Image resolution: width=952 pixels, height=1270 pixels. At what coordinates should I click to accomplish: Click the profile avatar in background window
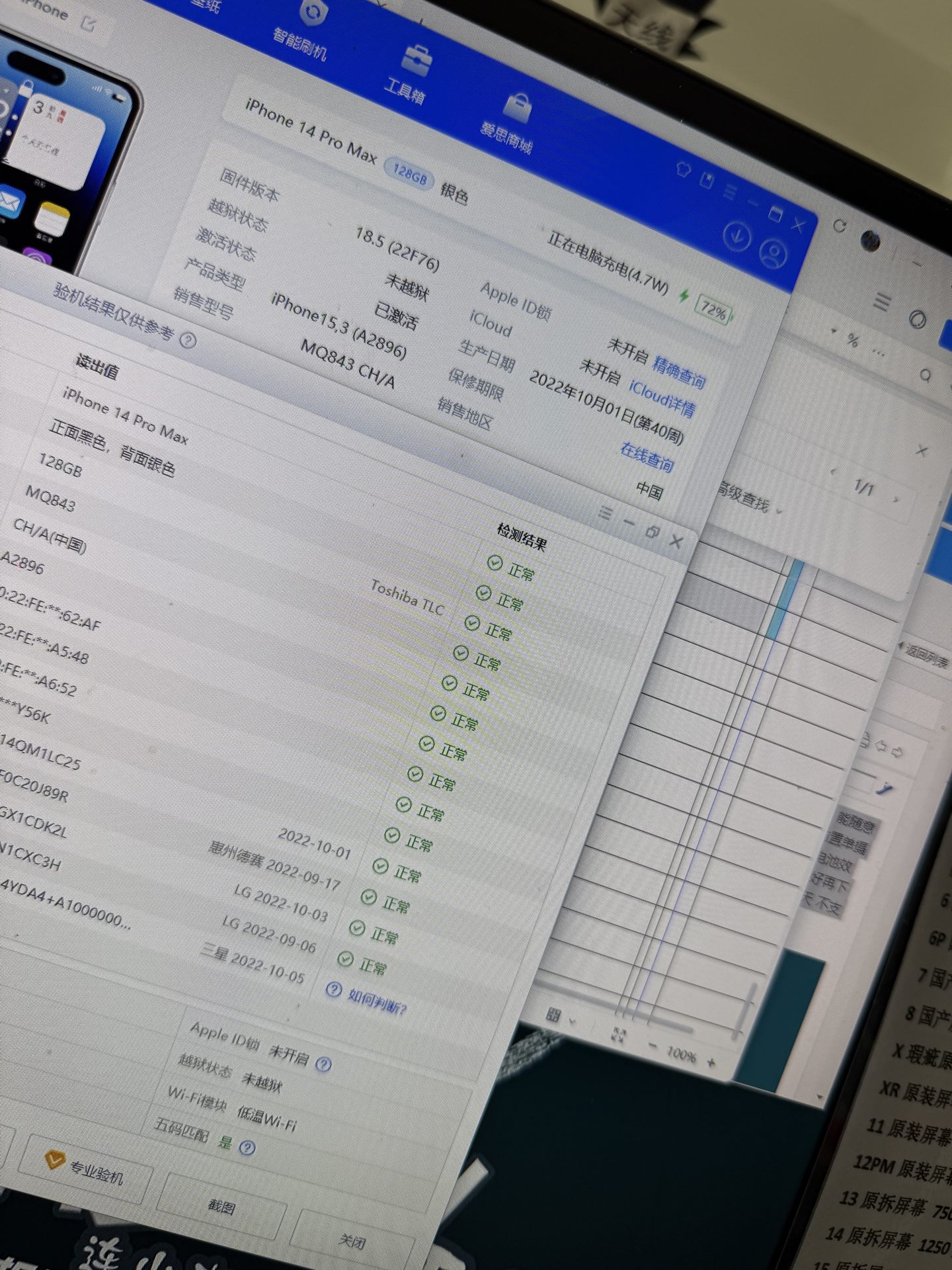[x=871, y=241]
